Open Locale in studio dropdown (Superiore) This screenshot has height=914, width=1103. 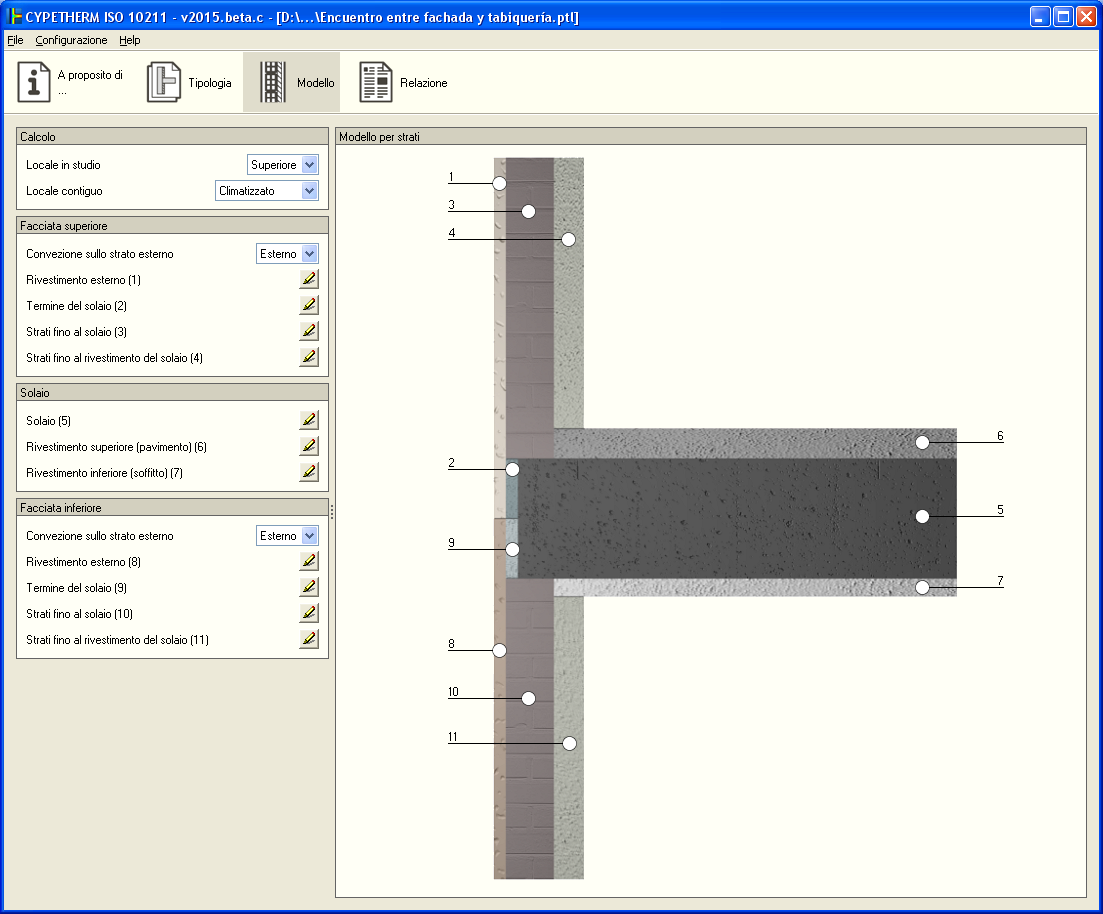pyautogui.click(x=283, y=165)
